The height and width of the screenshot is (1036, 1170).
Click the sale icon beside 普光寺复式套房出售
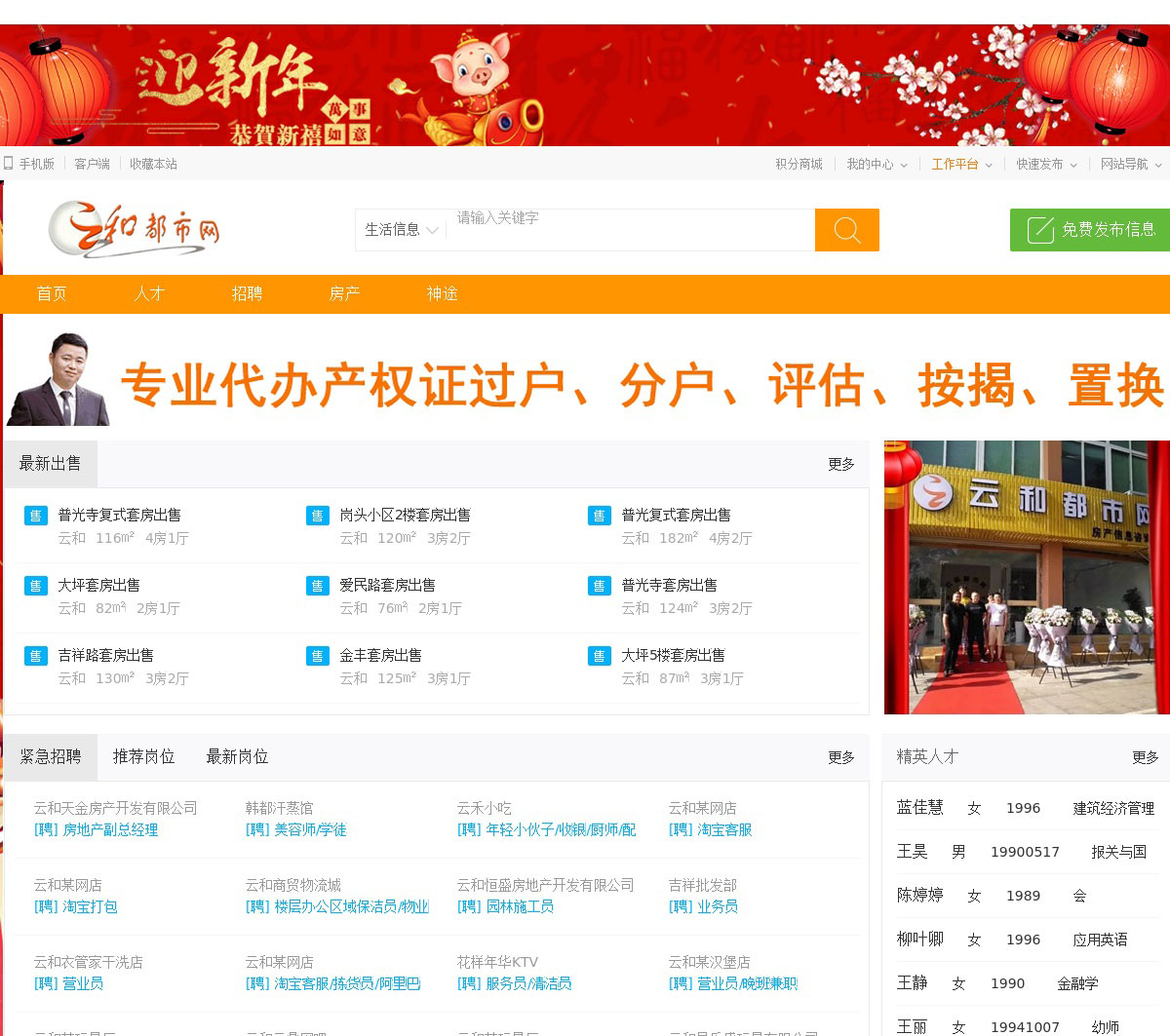pyautogui.click(x=35, y=516)
